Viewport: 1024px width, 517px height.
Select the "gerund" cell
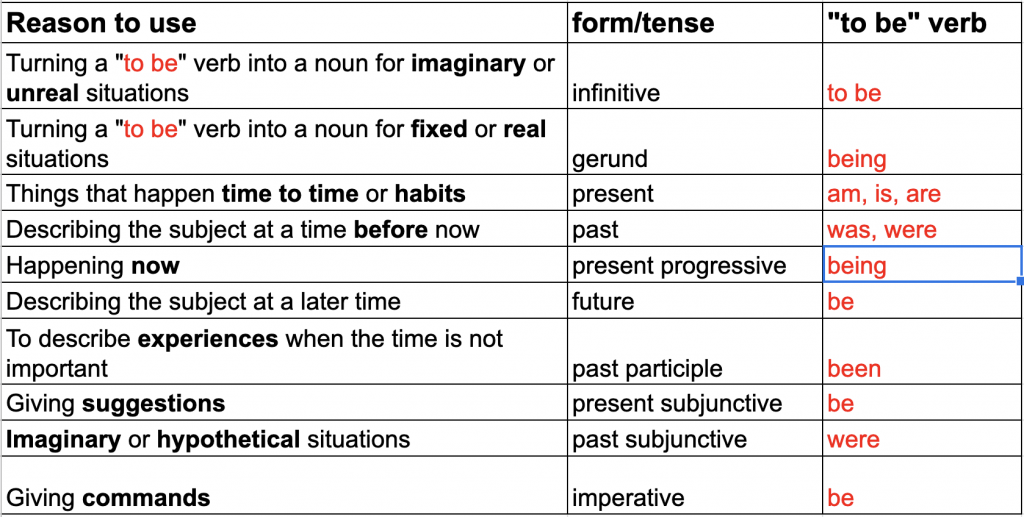coord(694,144)
